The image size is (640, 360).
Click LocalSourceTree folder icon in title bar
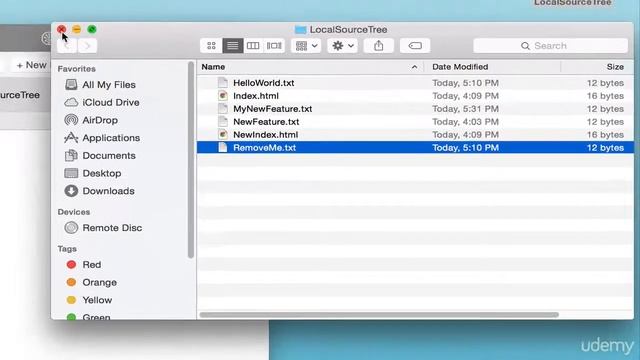click(x=300, y=30)
